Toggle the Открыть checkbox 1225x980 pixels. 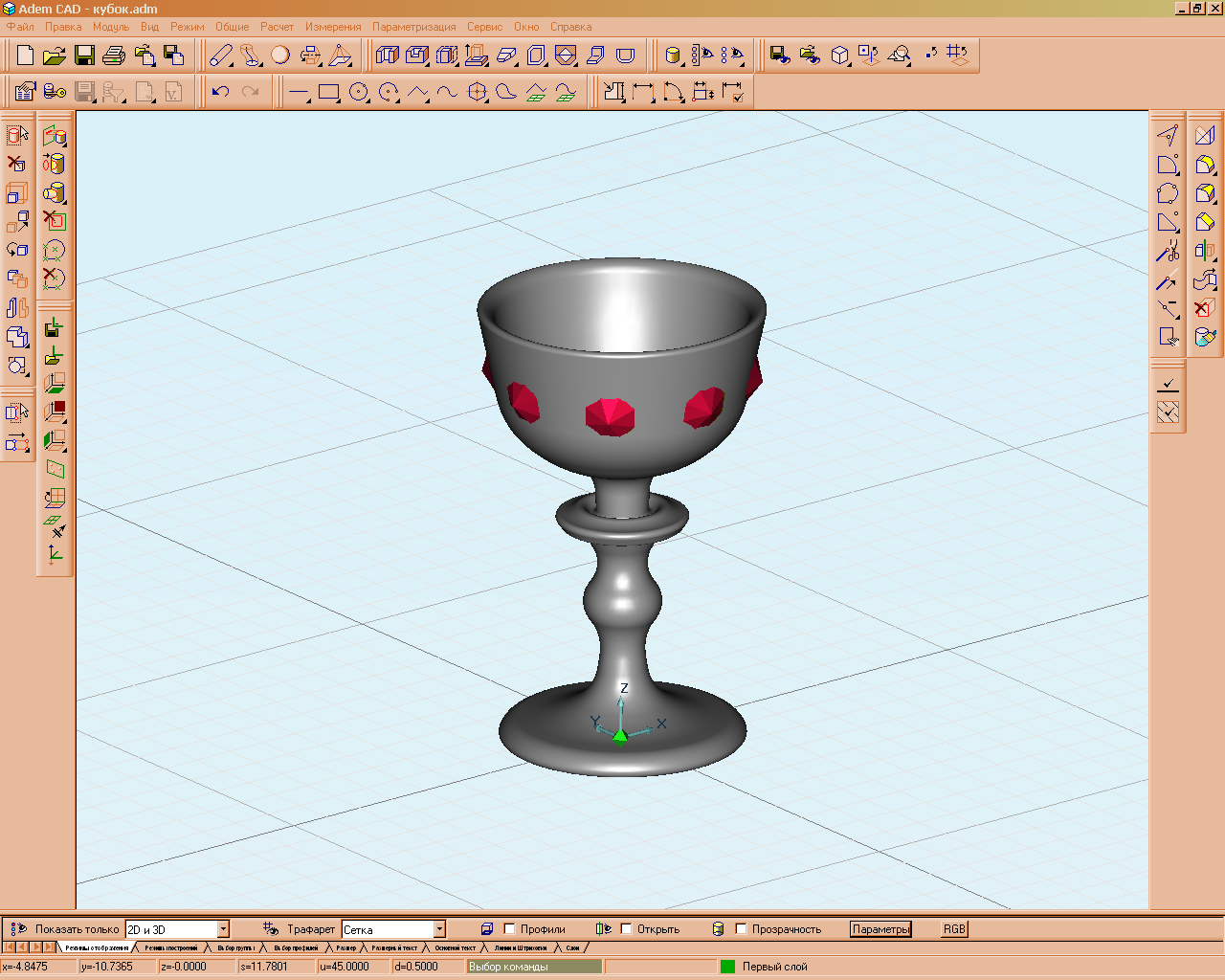click(626, 928)
